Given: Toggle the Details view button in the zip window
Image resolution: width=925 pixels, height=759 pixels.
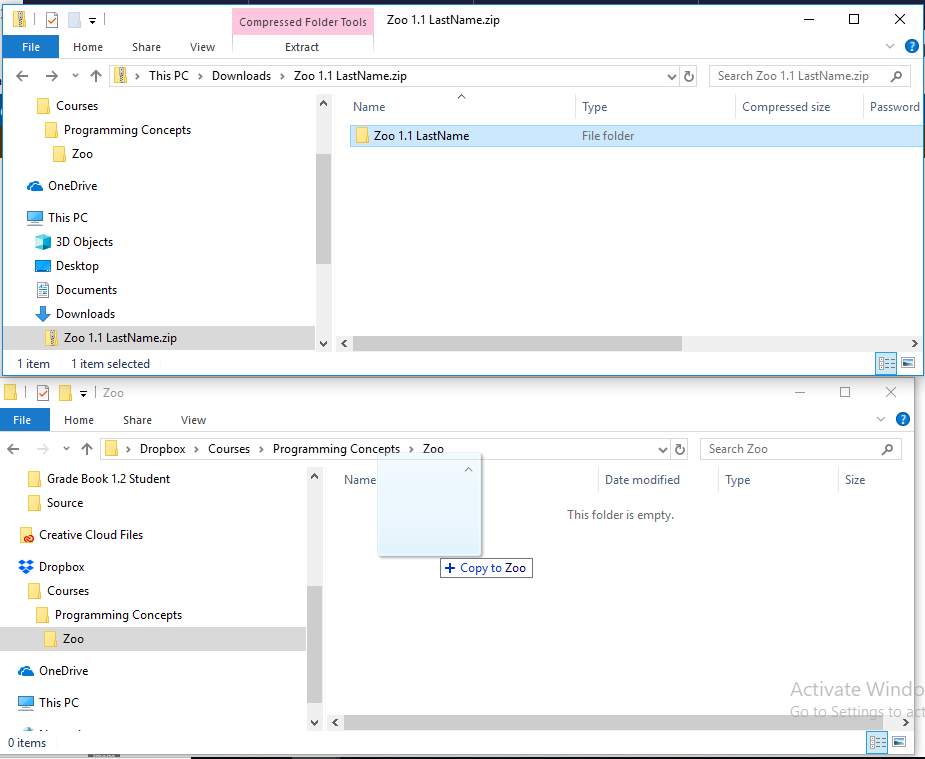Looking at the screenshot, I should point(886,363).
